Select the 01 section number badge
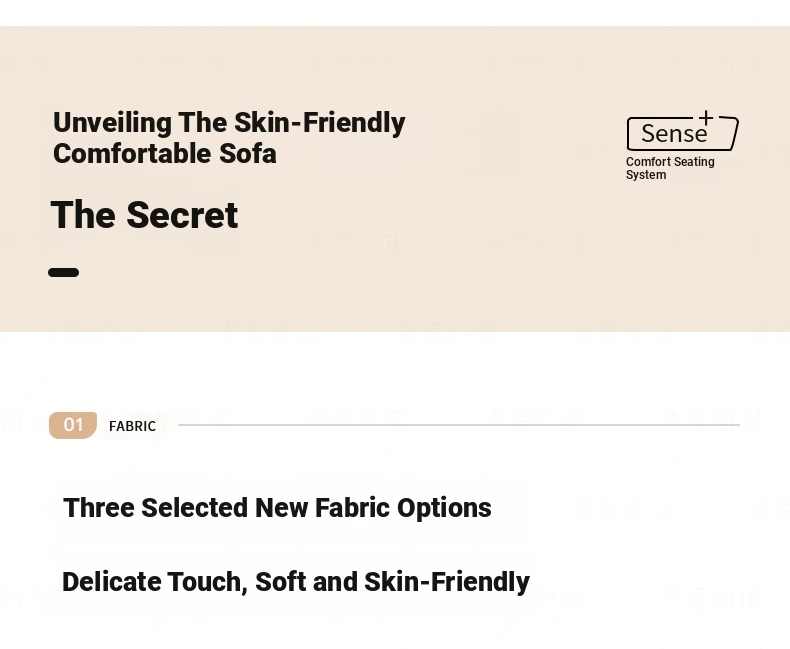 [x=73, y=425]
